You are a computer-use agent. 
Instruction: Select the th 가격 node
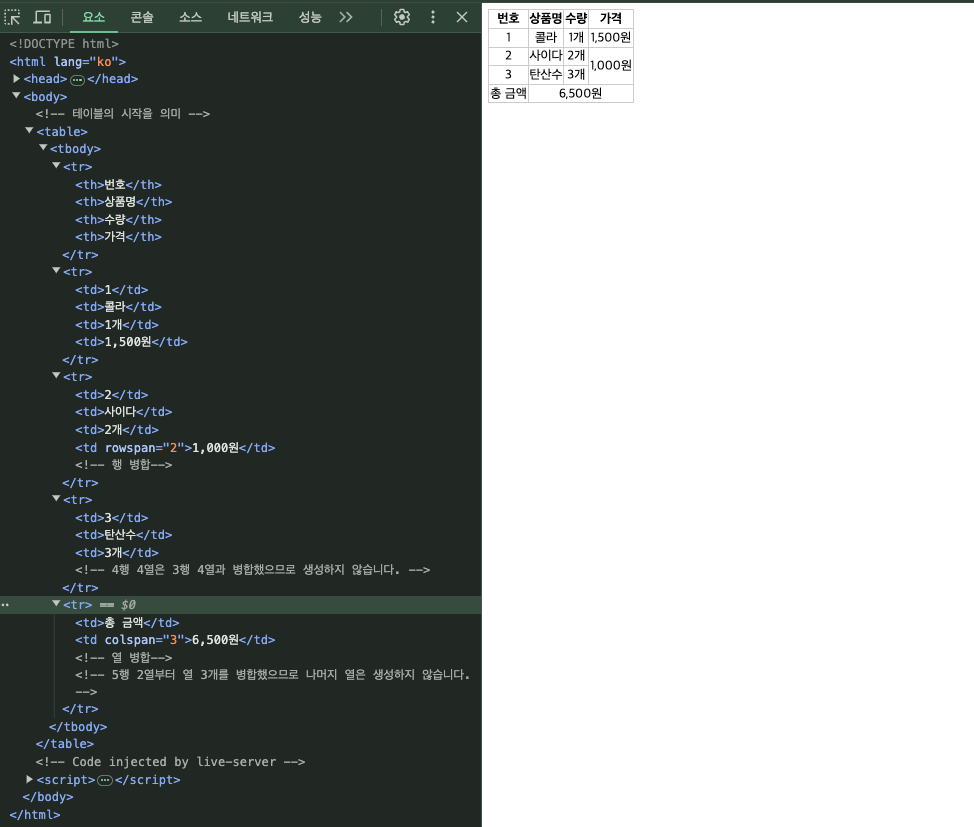coord(118,237)
